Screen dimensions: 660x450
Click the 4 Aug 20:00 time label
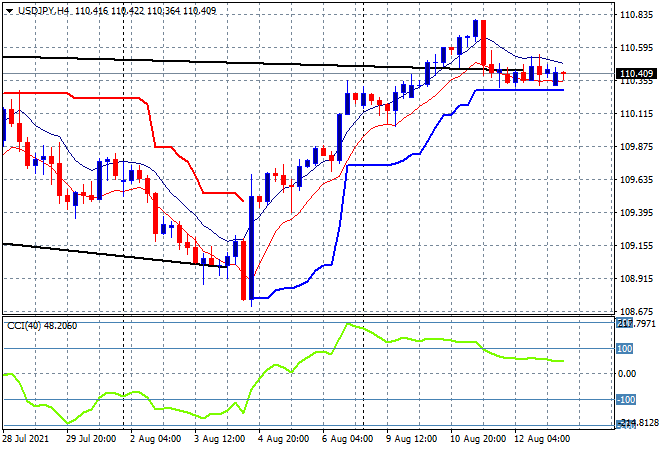point(284,439)
